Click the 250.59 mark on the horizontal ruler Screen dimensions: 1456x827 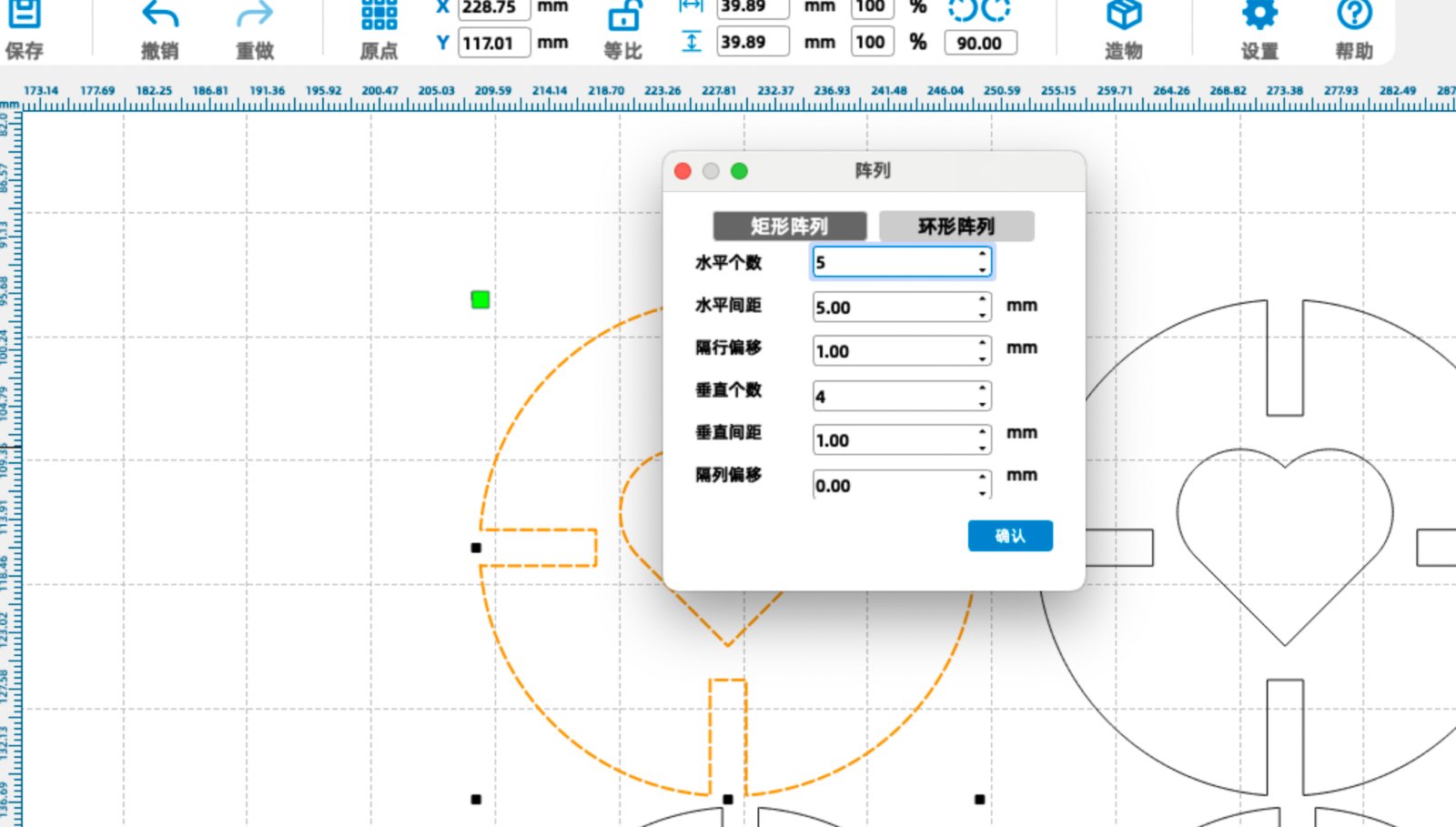click(x=1002, y=91)
